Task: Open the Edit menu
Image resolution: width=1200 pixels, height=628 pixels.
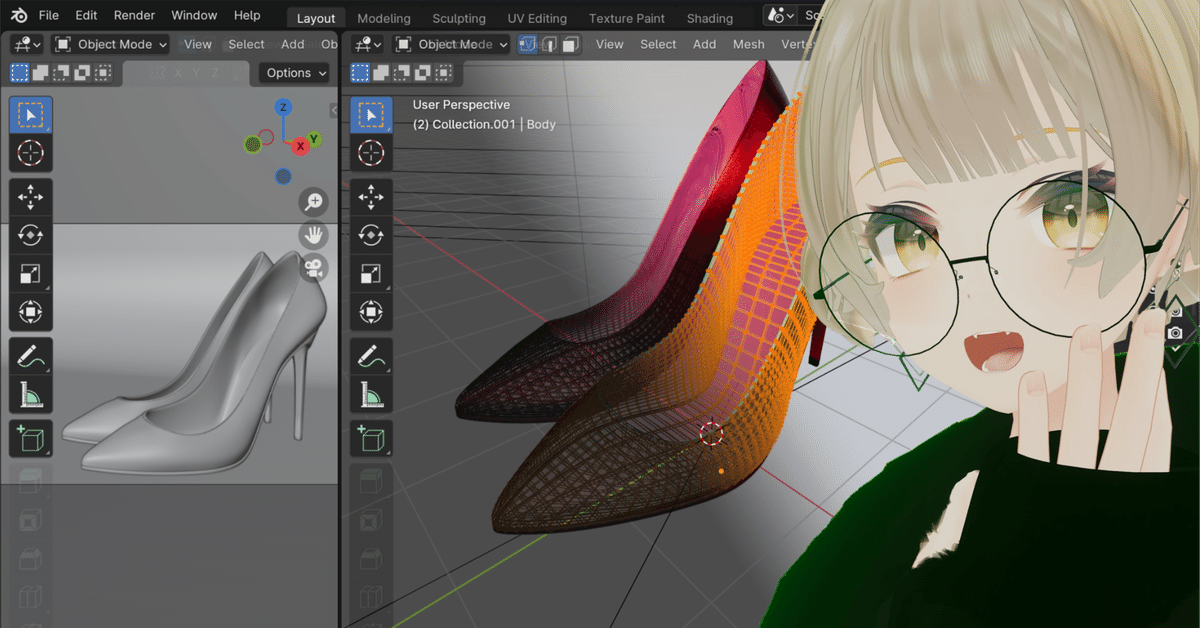Action: pos(87,15)
